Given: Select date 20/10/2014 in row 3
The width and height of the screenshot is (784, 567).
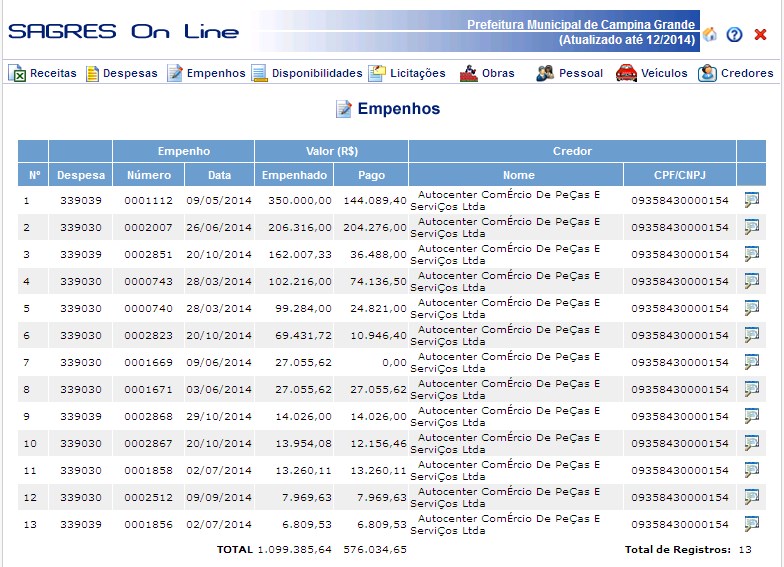Looking at the screenshot, I should [x=218, y=254].
